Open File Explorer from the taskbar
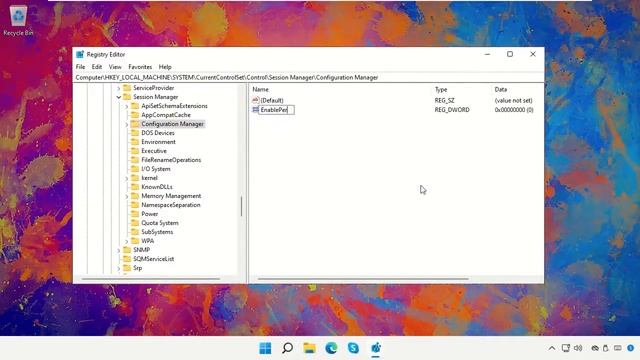 point(309,348)
